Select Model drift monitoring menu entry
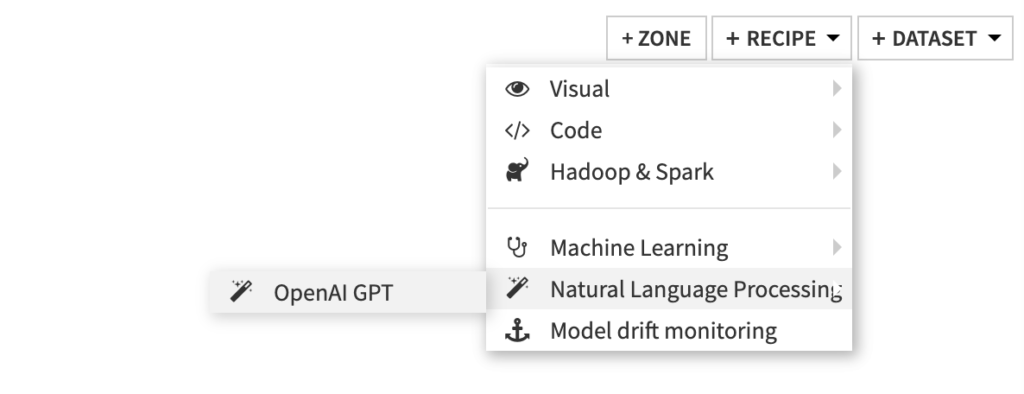This screenshot has height=394, width=1024. [669, 331]
